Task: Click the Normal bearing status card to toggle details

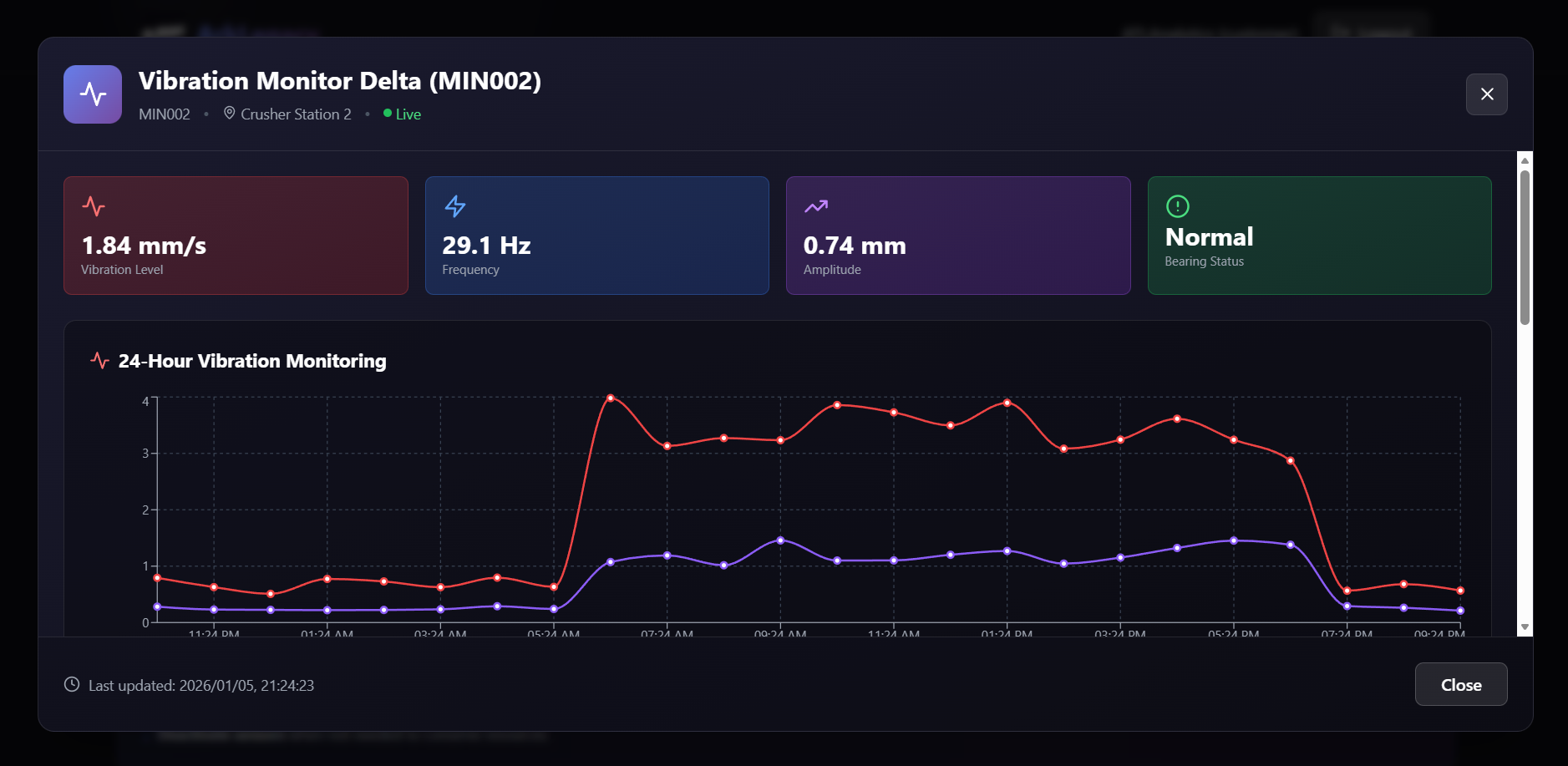Action: tap(1319, 236)
